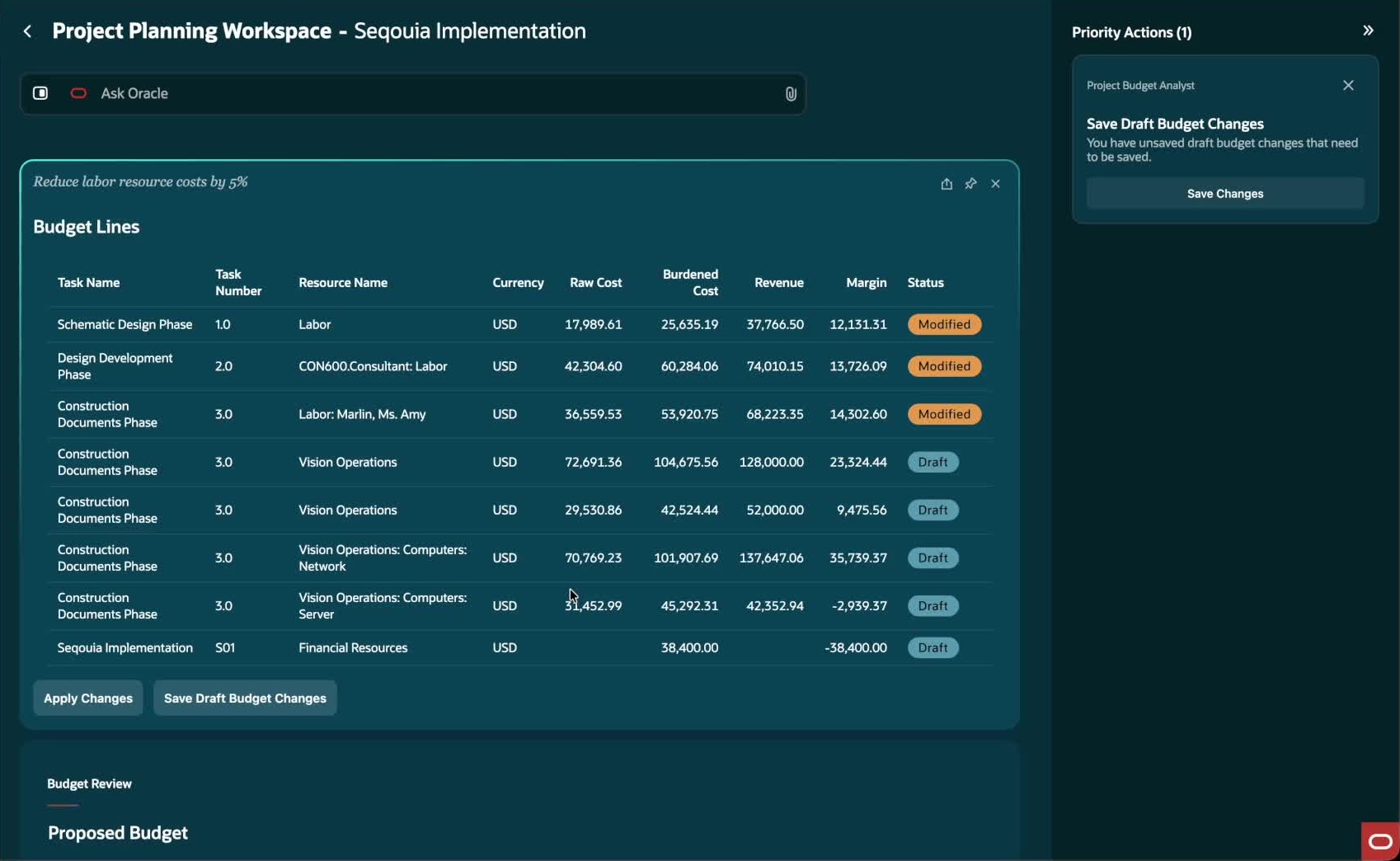
Task: Open the red Oracle assistant button in the corner
Action: 1380,841
